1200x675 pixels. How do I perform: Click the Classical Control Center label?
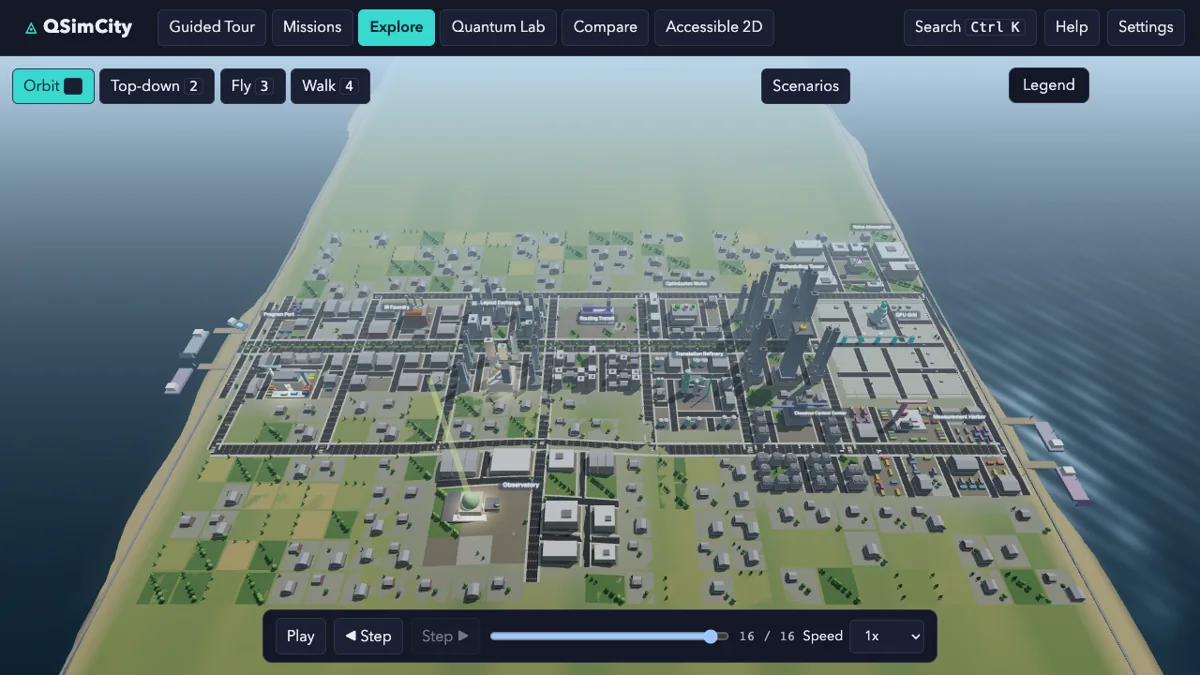[820, 411]
